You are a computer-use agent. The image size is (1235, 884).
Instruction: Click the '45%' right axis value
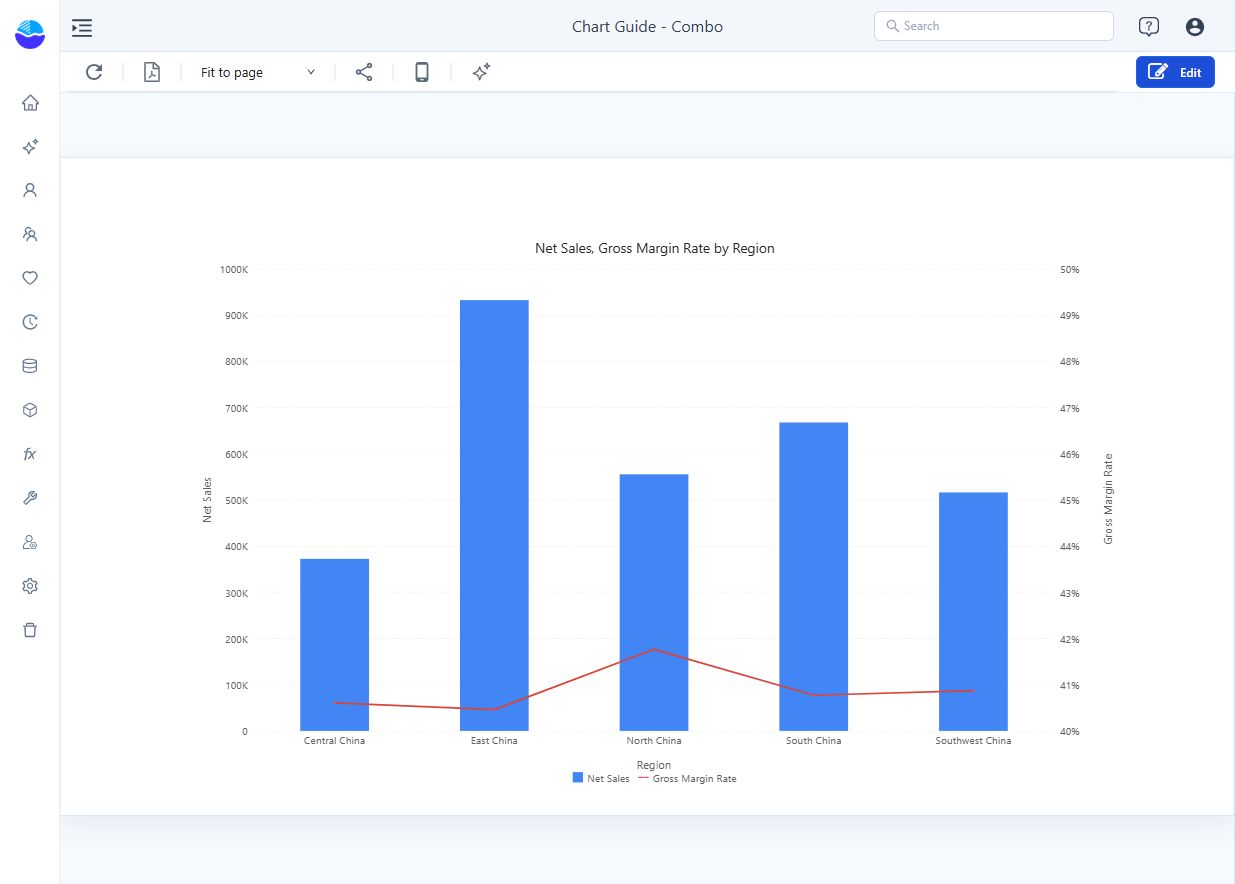click(x=1069, y=500)
